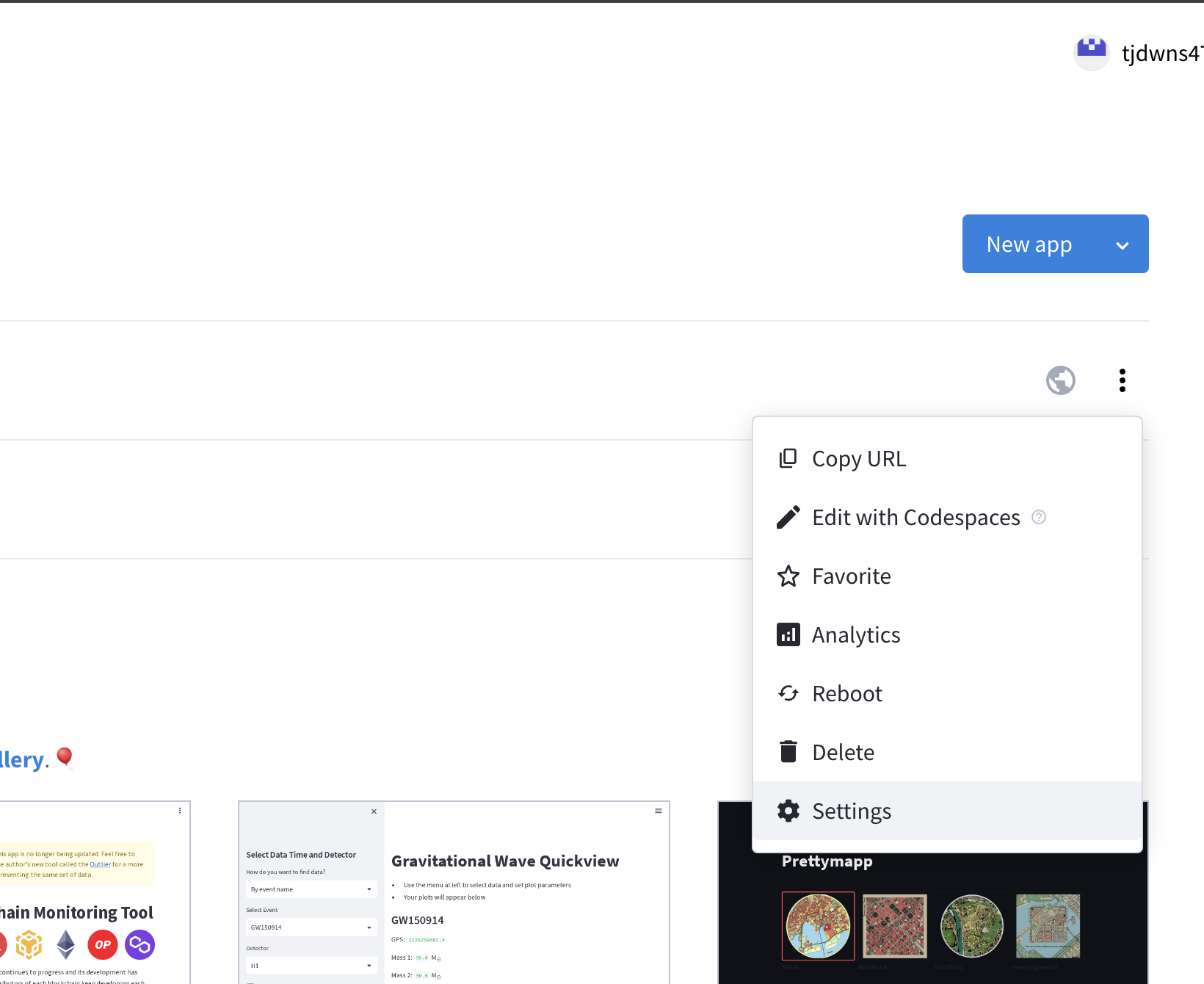The width and height of the screenshot is (1204, 984).
Task: Click the Copy URL clipboard icon
Action: (788, 458)
